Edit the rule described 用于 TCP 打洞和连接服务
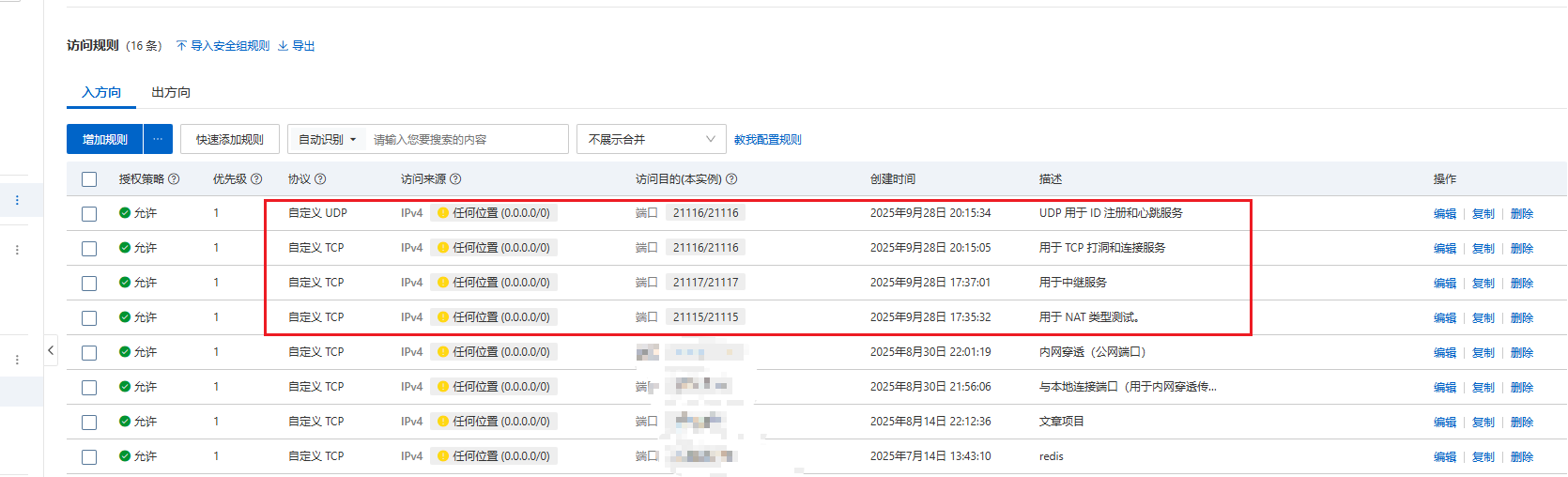Viewport: 1568px width, 477px height. click(x=1445, y=249)
